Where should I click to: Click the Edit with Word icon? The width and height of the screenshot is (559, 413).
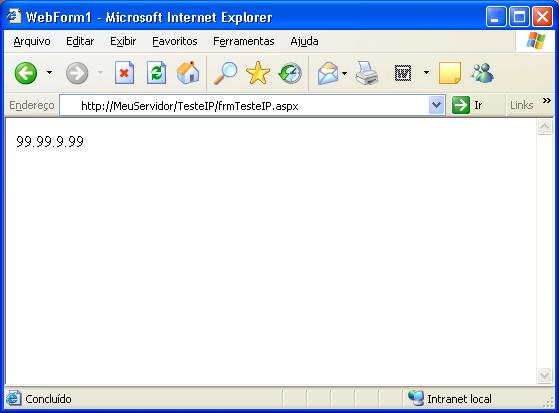pyautogui.click(x=403, y=73)
